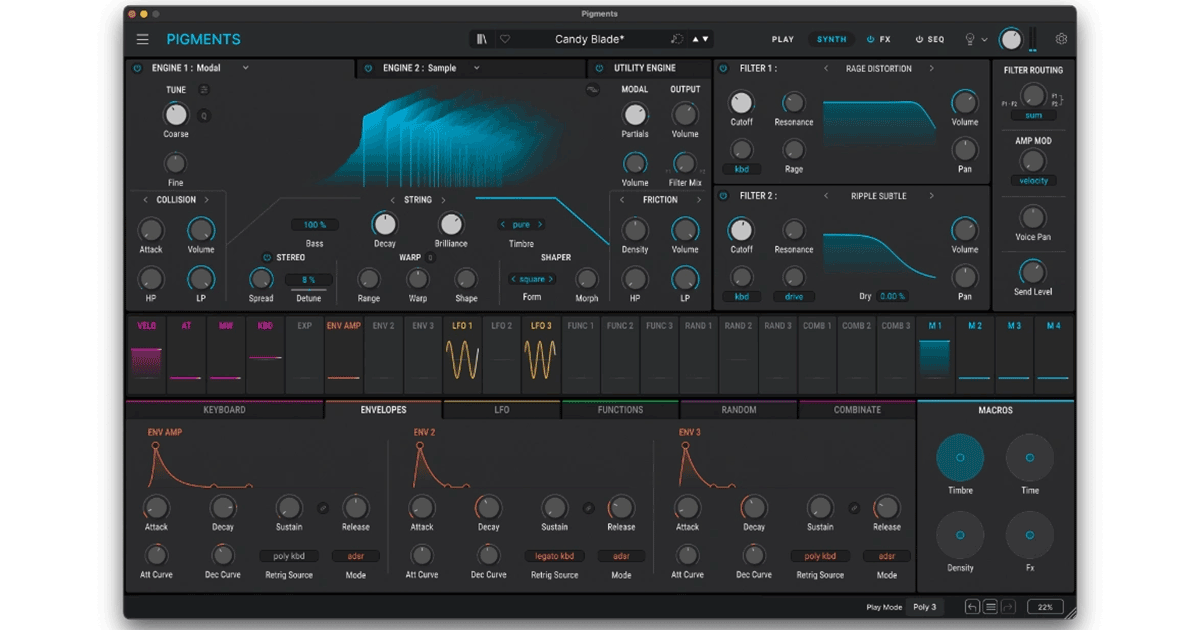Select the LFO 1 modulation source slot

coord(462,355)
